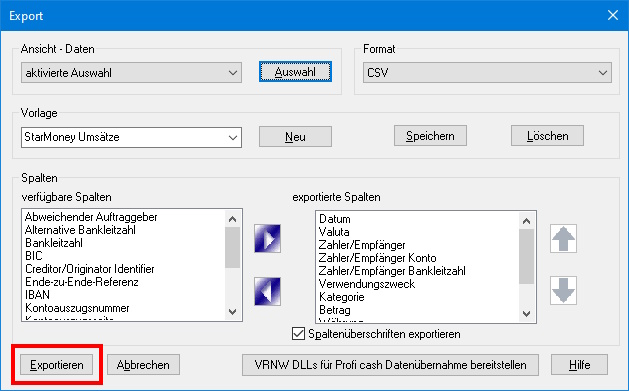
Task: Start export with Exportieren button
Action: 57,365
